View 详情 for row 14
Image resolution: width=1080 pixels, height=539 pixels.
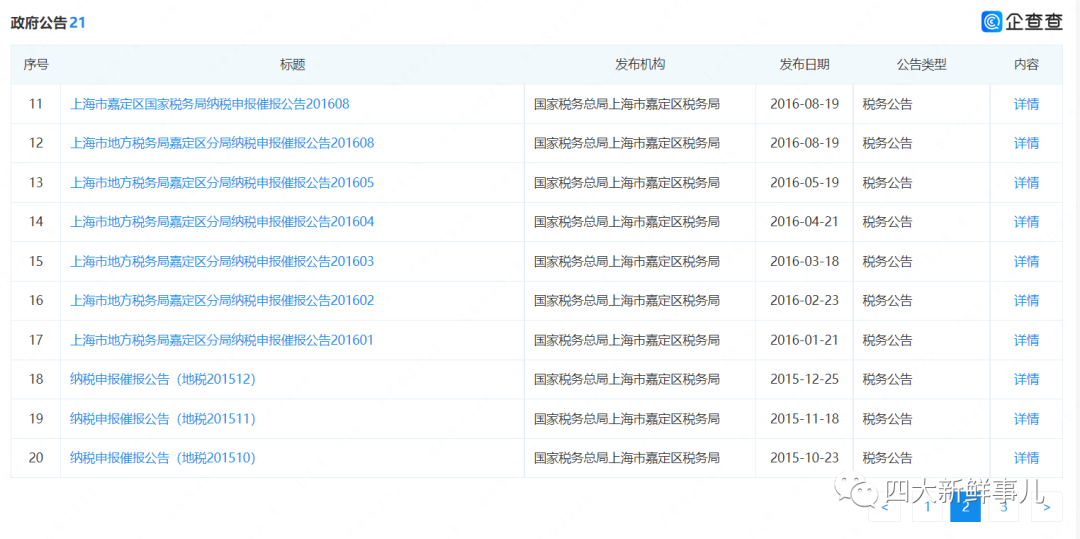click(1026, 222)
